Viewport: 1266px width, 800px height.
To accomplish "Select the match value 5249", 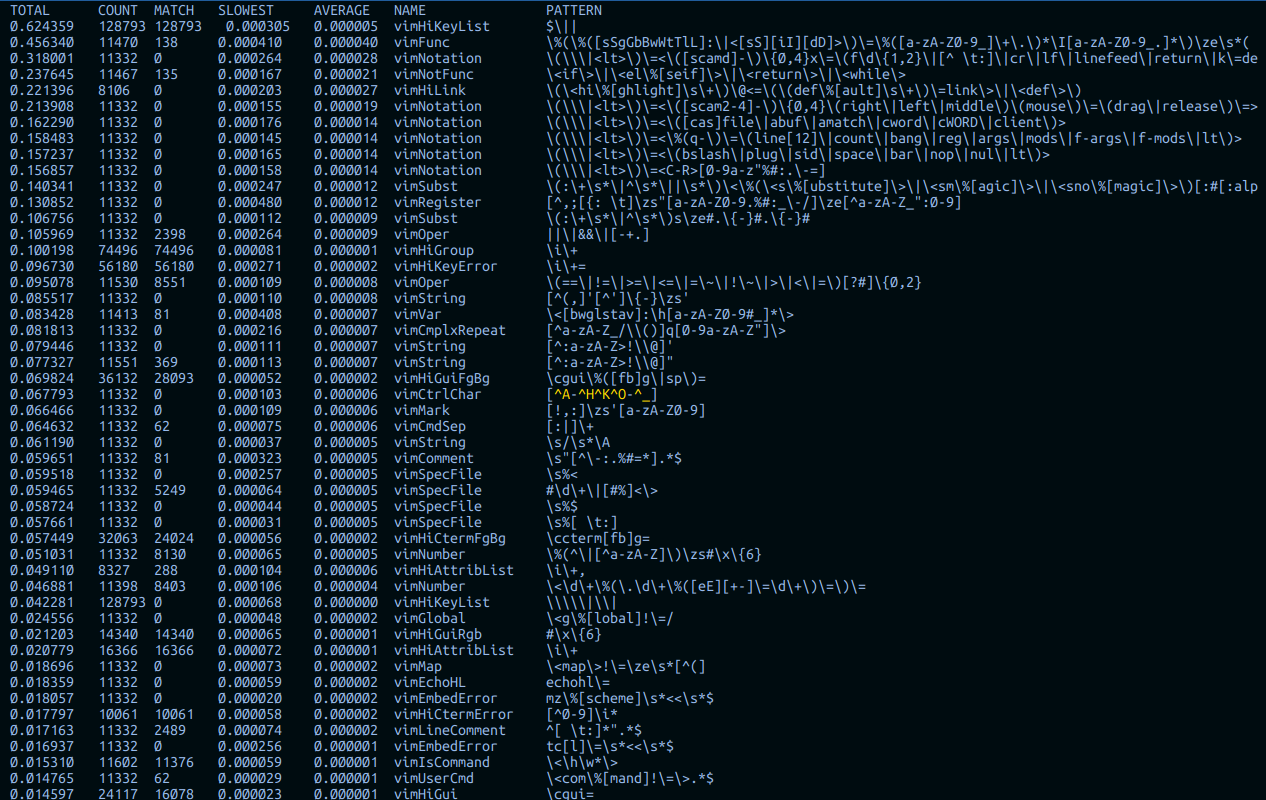I will pos(170,490).
